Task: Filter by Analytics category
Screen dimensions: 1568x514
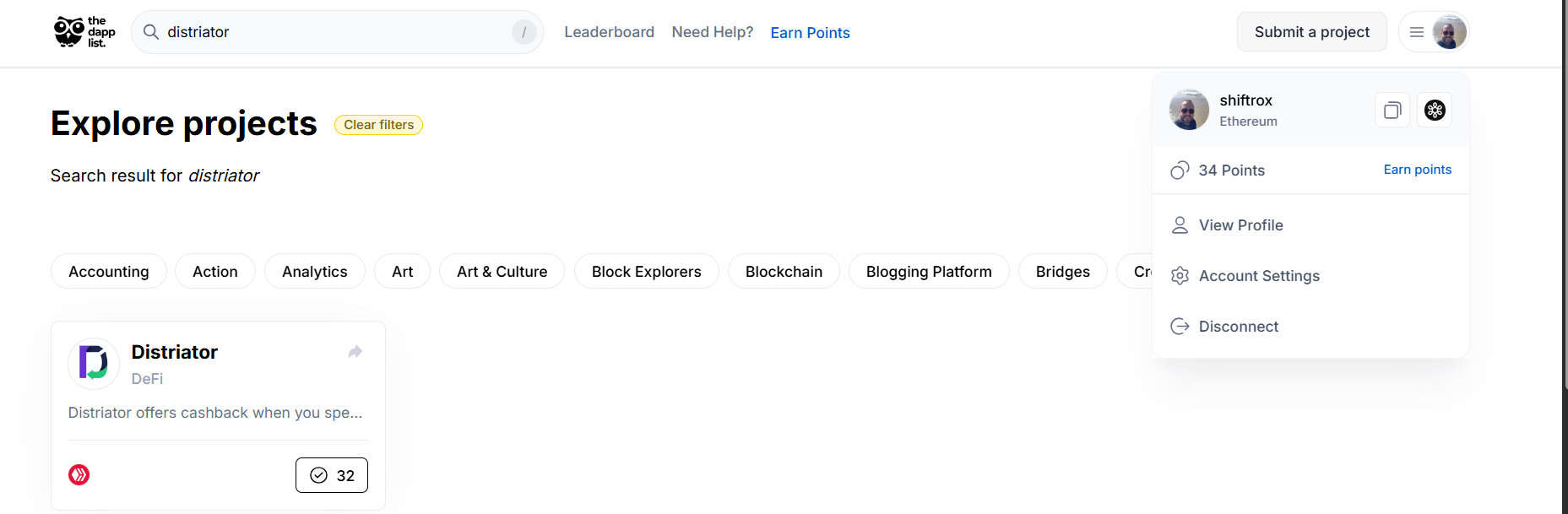Action: point(315,272)
